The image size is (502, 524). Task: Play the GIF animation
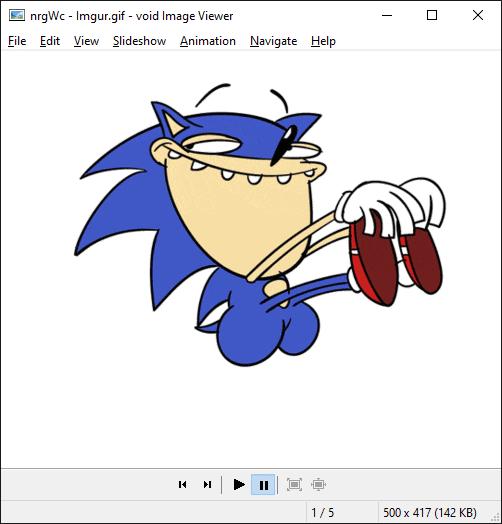click(239, 484)
